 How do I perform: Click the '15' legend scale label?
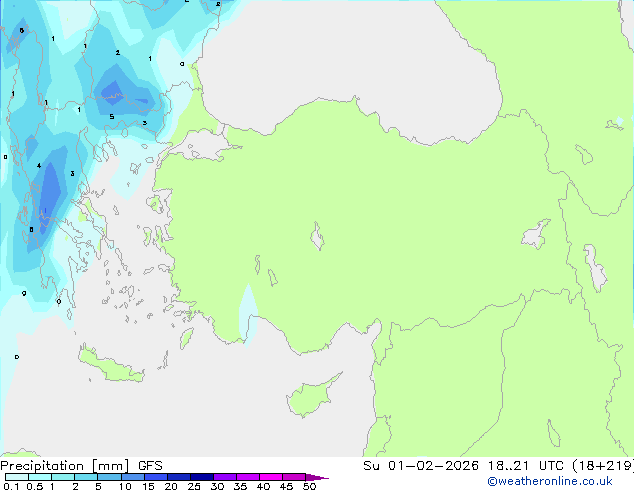click(148, 486)
